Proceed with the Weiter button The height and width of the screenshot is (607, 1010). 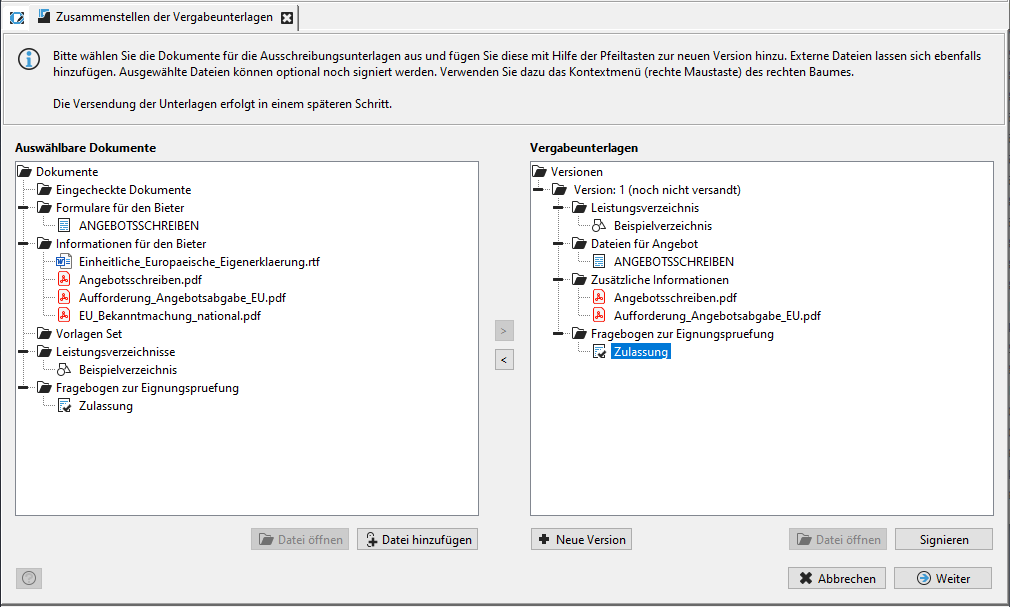(x=943, y=578)
